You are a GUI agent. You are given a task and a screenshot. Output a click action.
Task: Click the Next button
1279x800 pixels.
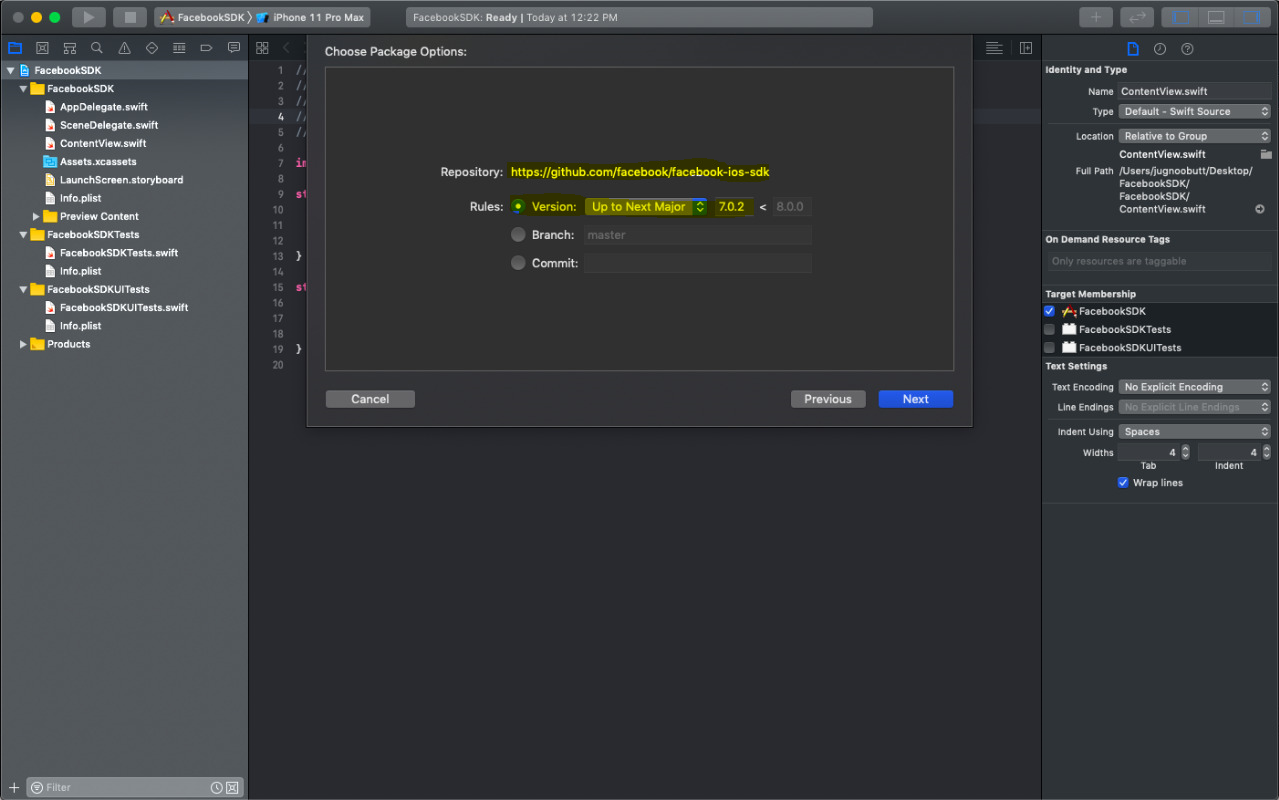tap(915, 399)
